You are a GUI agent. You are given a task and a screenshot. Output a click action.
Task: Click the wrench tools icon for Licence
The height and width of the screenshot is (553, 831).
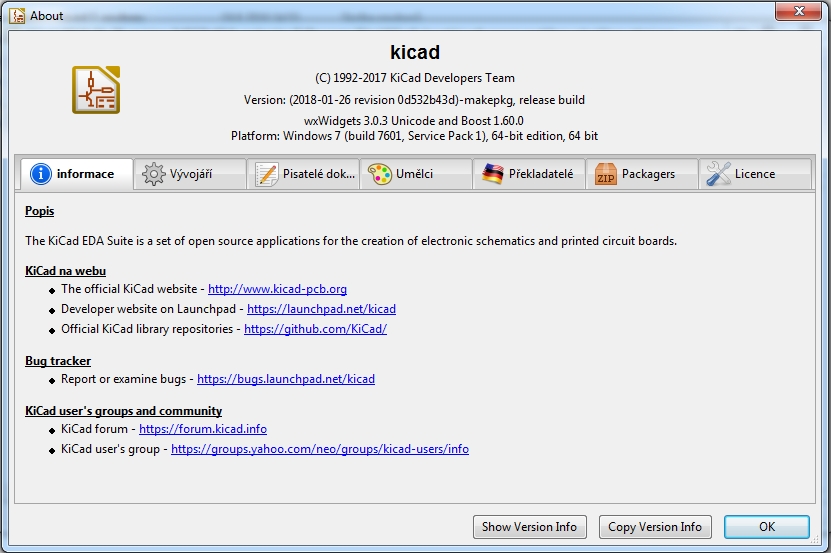click(x=719, y=174)
